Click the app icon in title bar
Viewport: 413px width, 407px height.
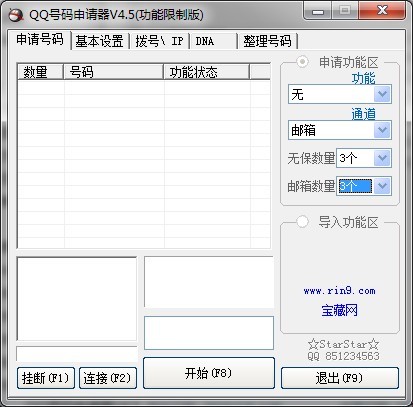pyautogui.click(x=15, y=15)
